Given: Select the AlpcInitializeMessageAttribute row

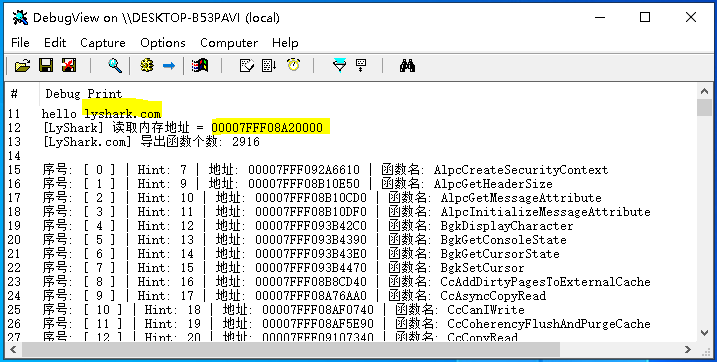Looking at the screenshot, I should [x=351, y=212].
